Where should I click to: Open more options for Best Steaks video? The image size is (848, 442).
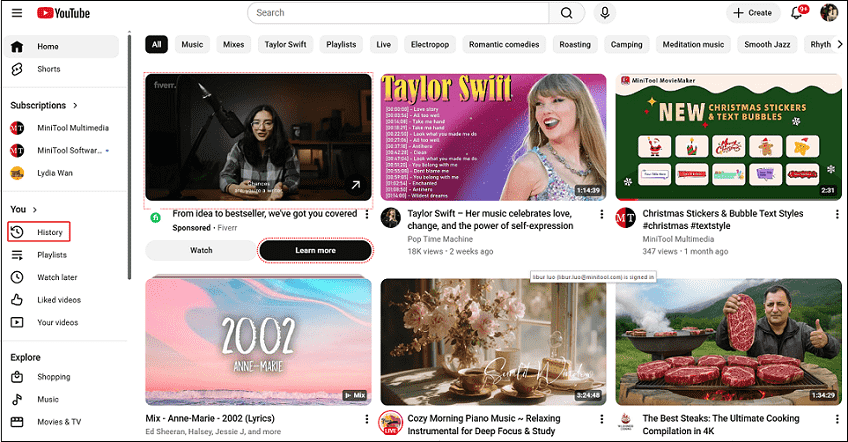(837, 419)
